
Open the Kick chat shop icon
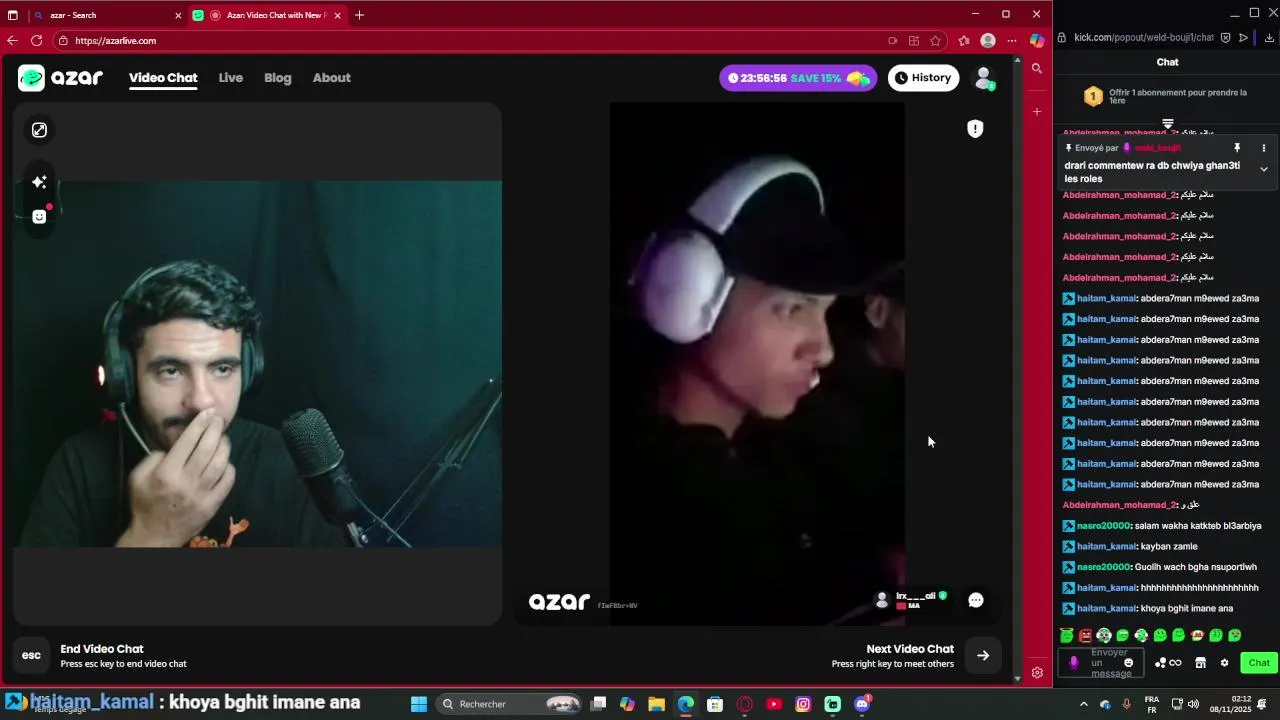point(1201,663)
